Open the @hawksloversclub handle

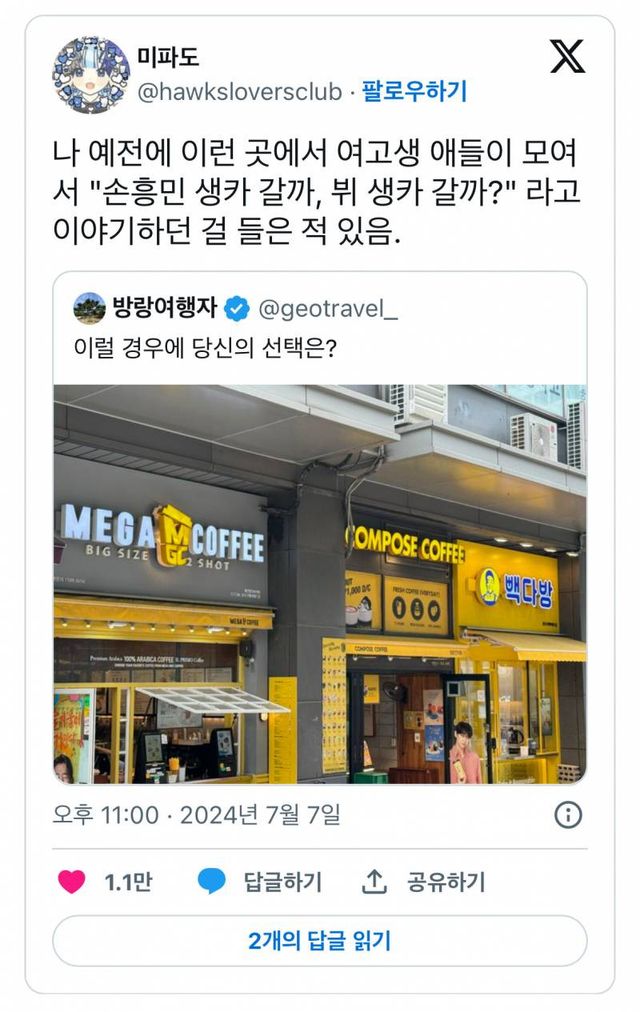[x=239, y=92]
